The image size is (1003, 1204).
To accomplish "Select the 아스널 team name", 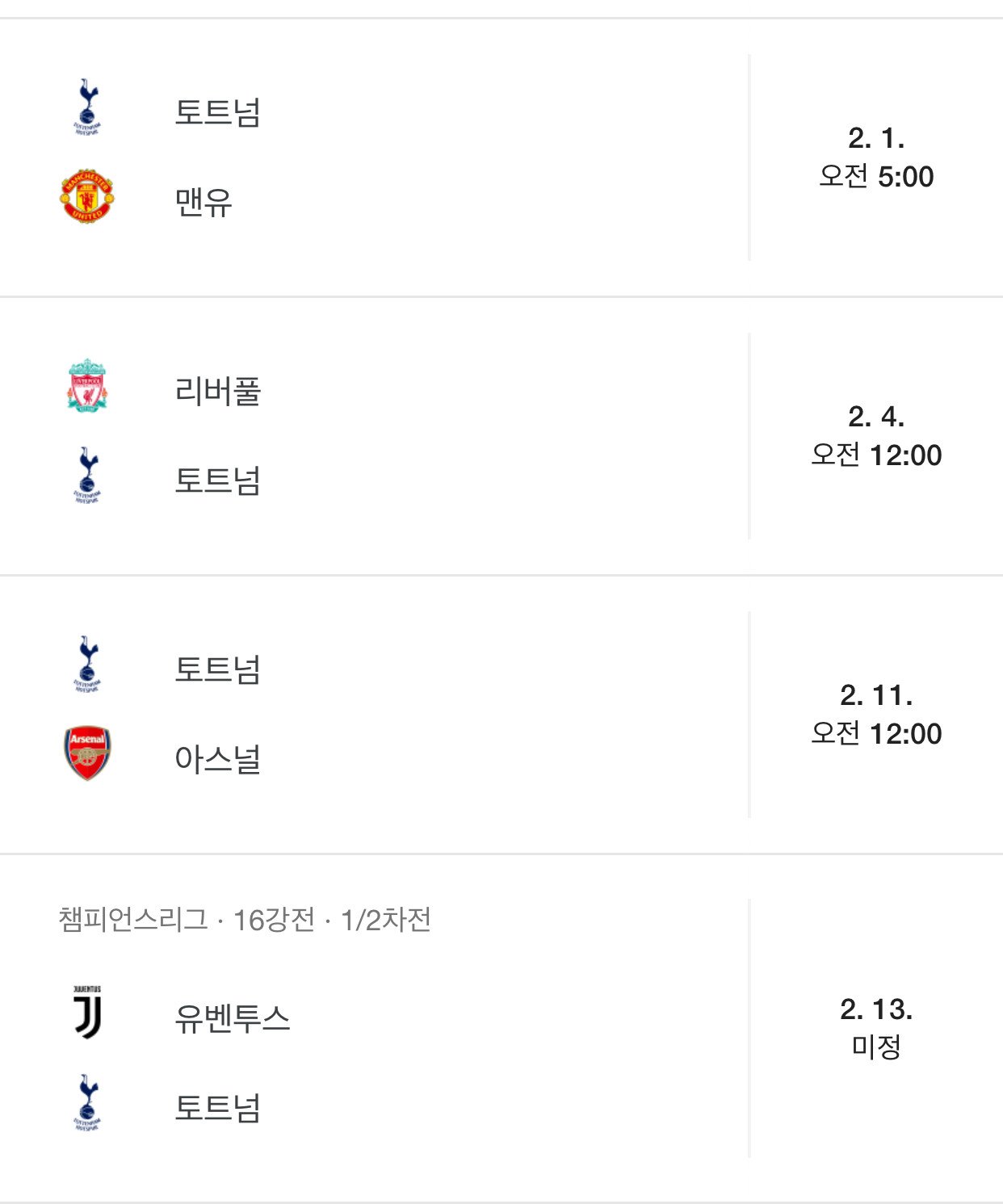I will [x=218, y=758].
